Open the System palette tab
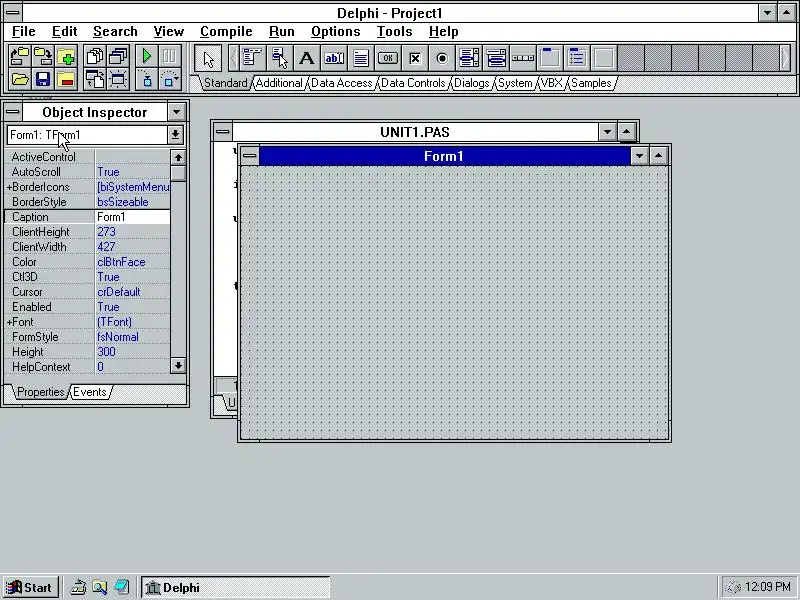The image size is (800, 600). pos(515,83)
